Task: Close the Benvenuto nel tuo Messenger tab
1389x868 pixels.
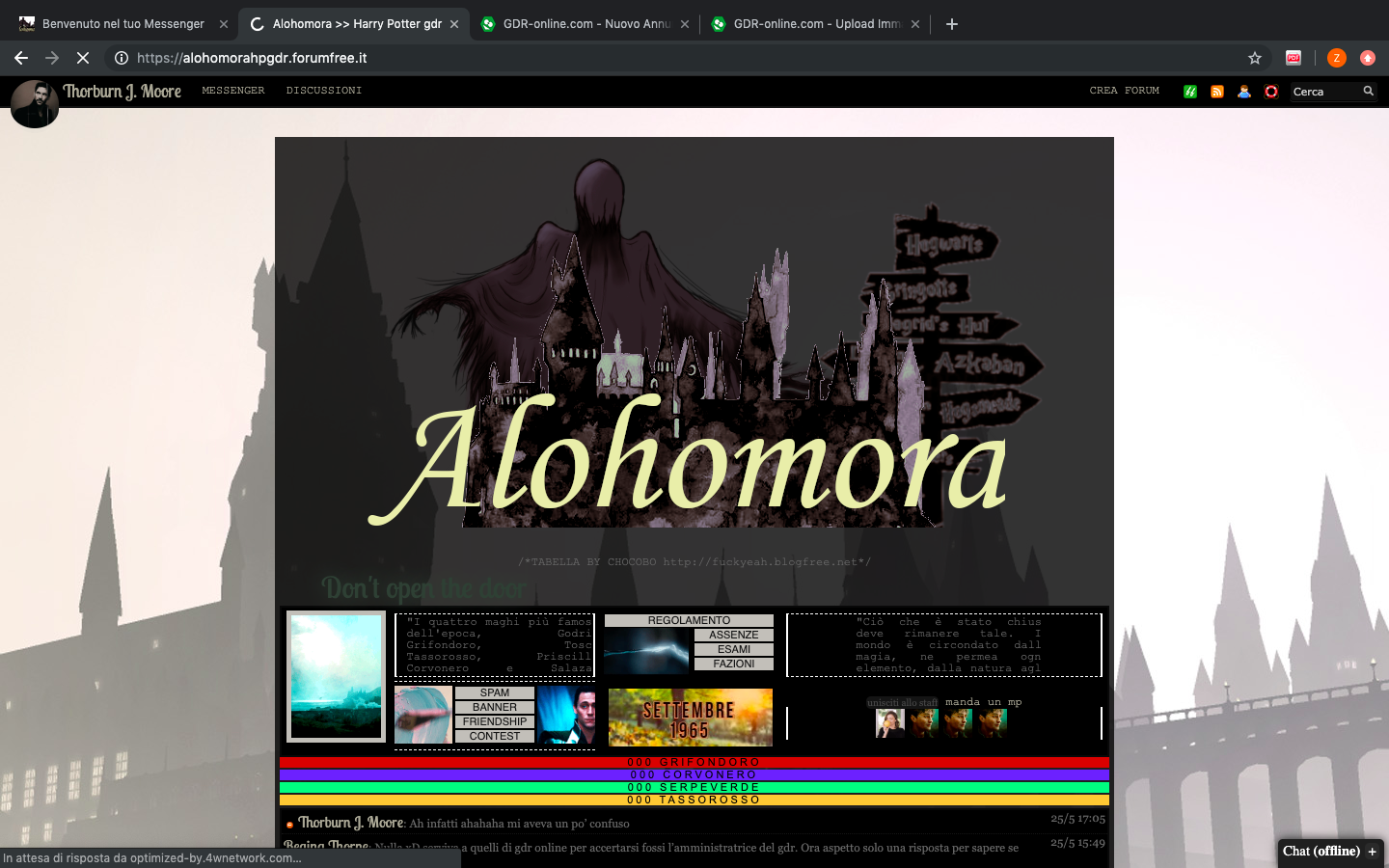Action: 224,24
